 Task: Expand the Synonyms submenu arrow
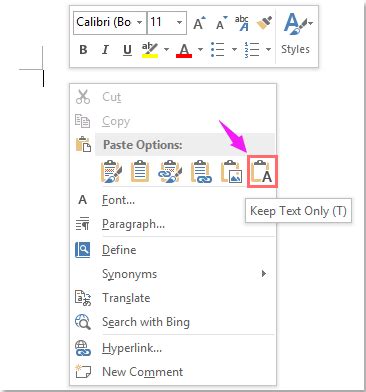click(x=264, y=274)
